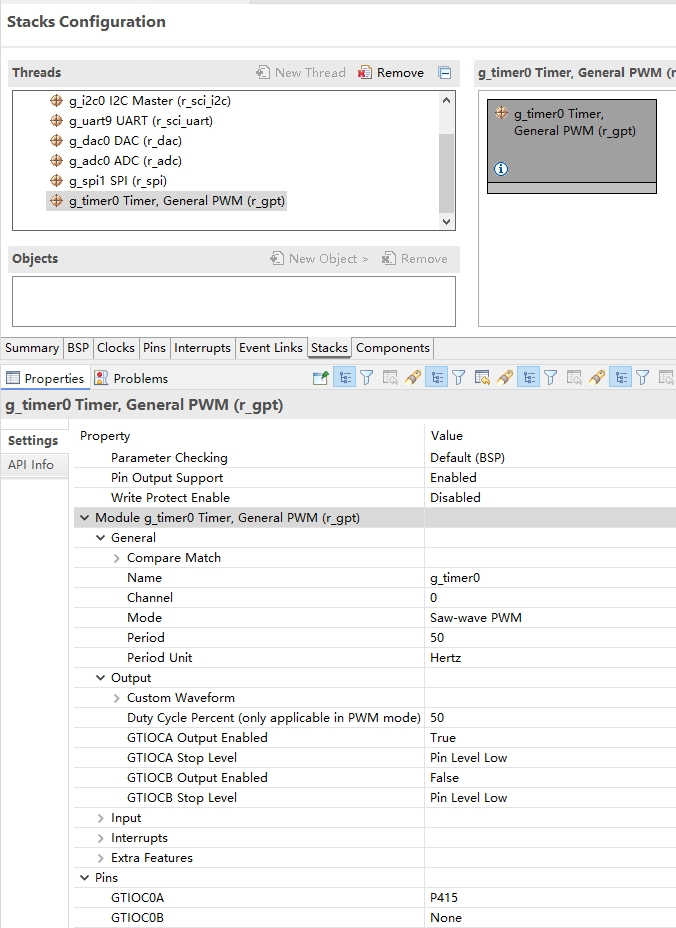This screenshot has width=676, height=928.
Task: Click Remove button in Objects panel
Action: pyautogui.click(x=415, y=259)
